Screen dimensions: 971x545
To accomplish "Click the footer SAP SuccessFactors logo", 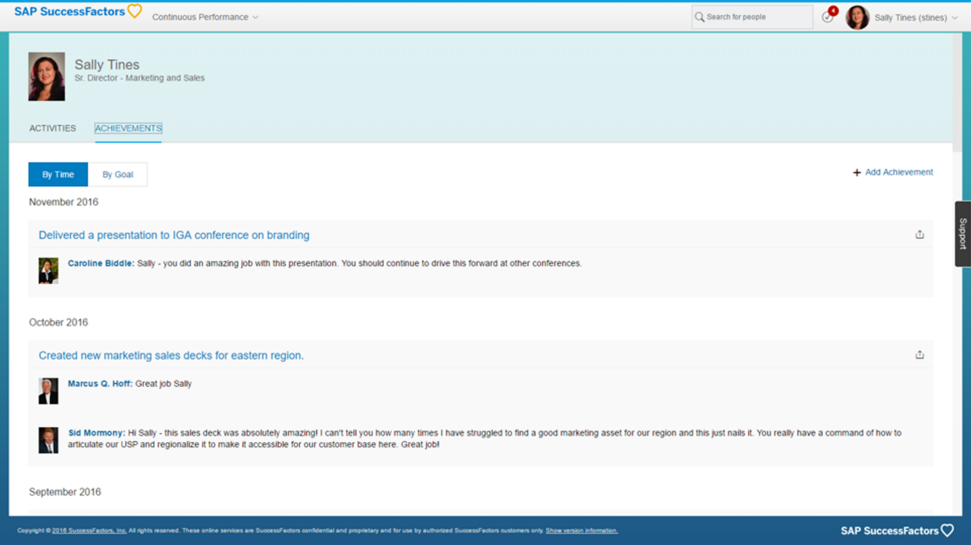I will (897, 531).
